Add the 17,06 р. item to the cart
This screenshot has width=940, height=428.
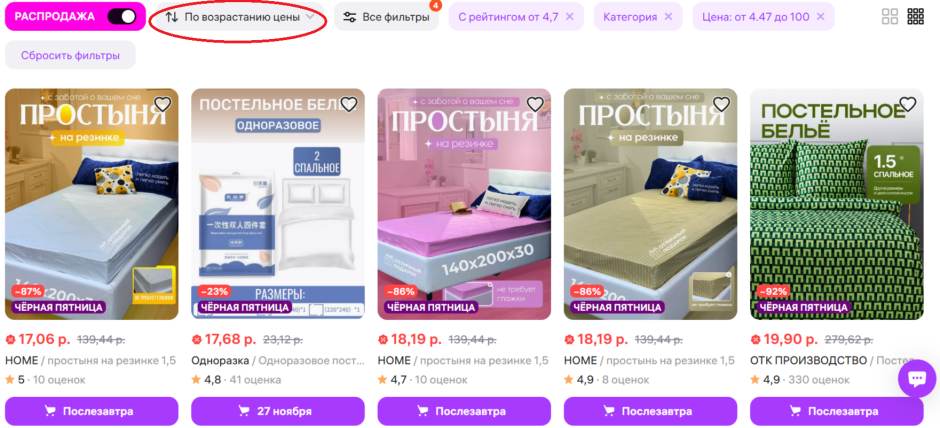(92, 411)
